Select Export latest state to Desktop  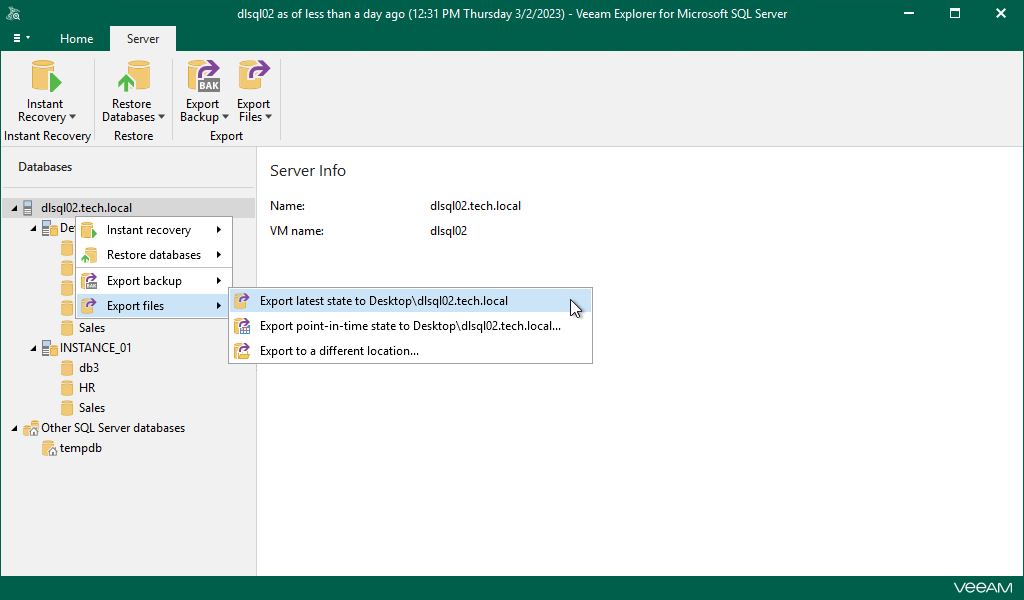[x=410, y=301]
